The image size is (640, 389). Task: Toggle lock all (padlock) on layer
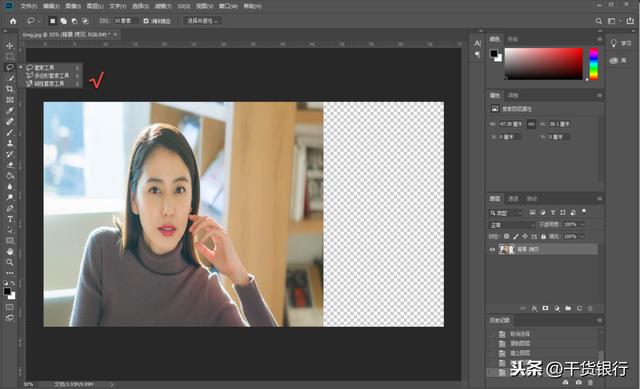pyautogui.click(x=543, y=236)
